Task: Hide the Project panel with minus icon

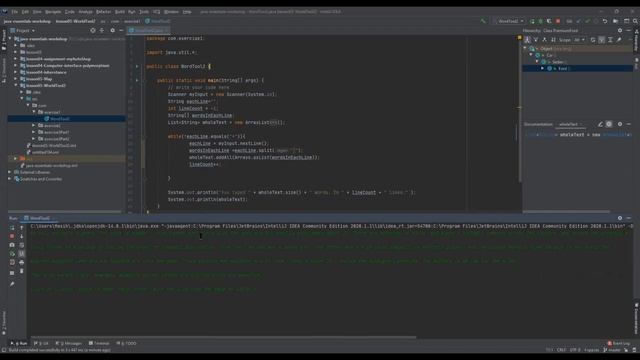Action: (121, 31)
